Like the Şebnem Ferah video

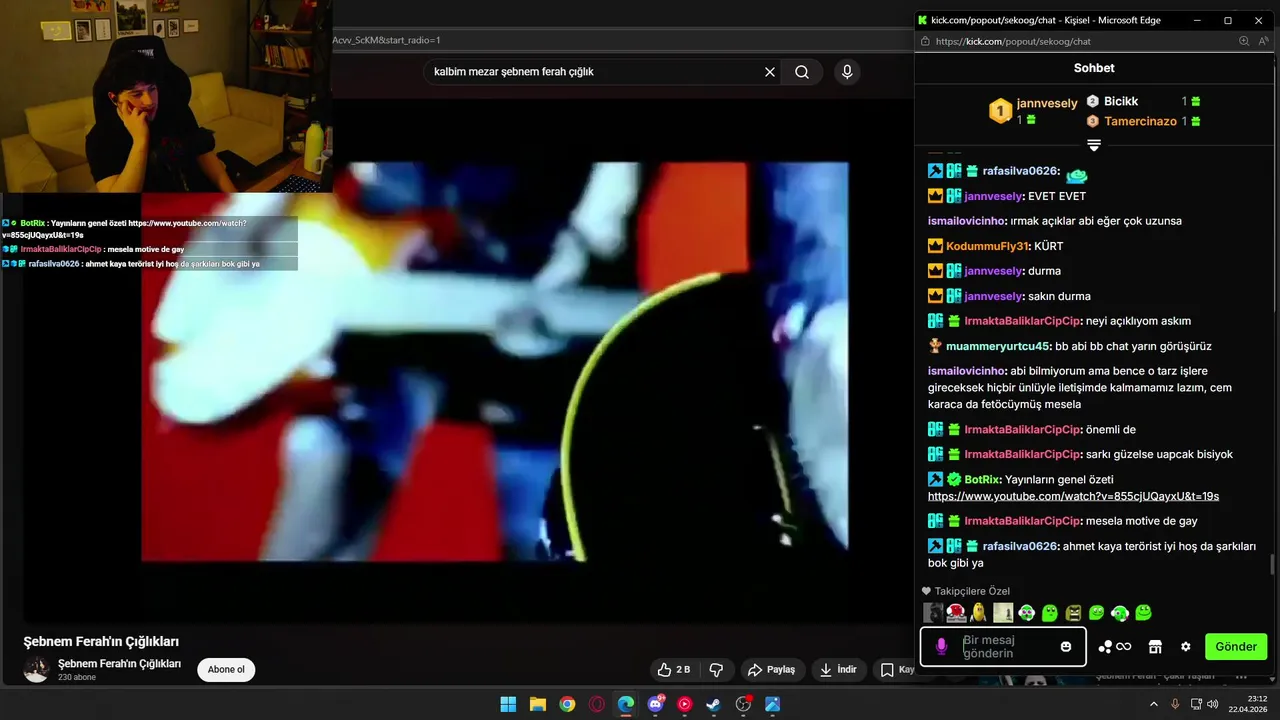click(674, 670)
